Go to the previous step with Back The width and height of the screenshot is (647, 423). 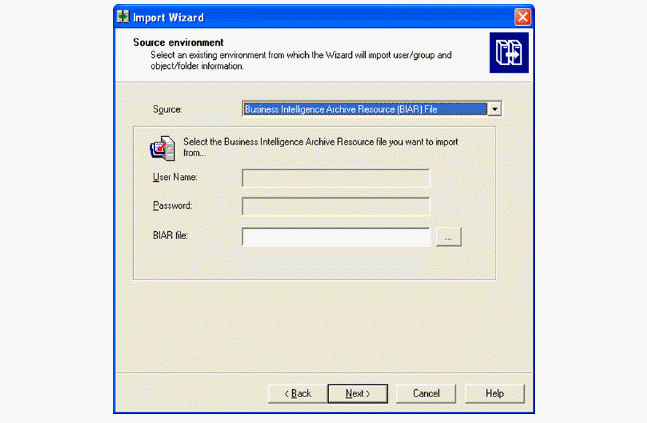tap(298, 394)
